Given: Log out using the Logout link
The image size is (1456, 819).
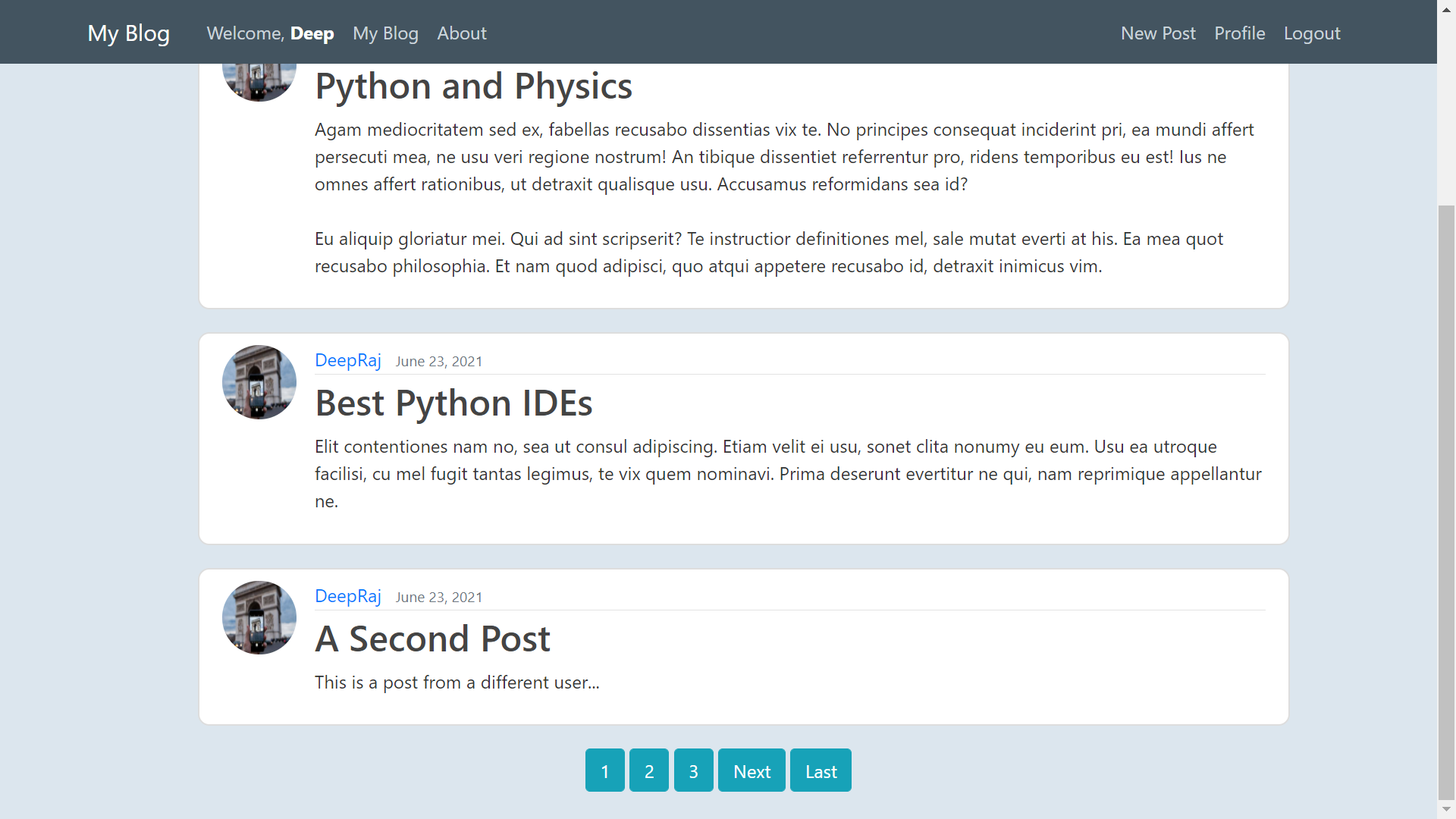Looking at the screenshot, I should [1311, 33].
